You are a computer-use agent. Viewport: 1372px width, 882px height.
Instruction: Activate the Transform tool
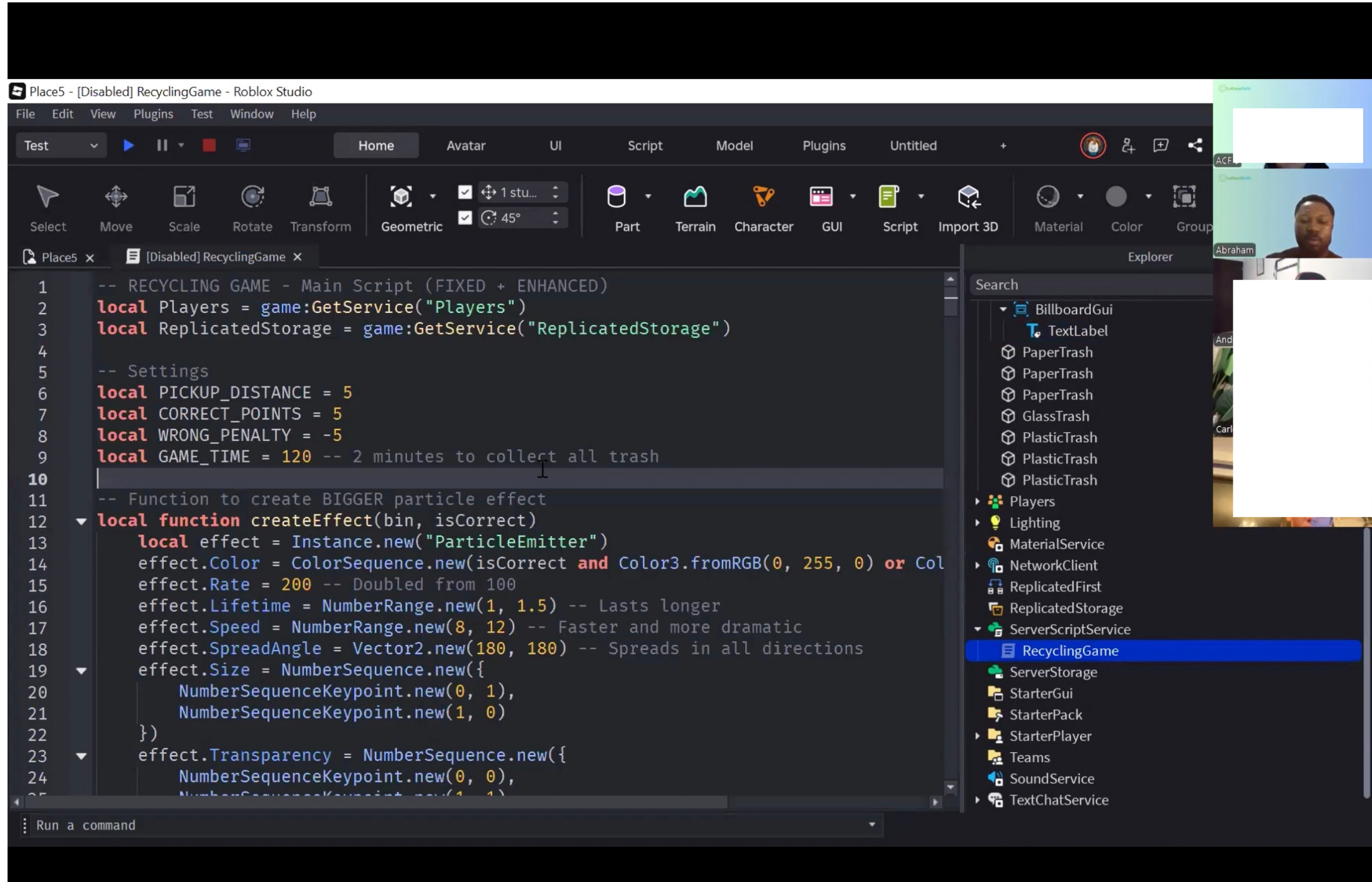[x=321, y=208]
